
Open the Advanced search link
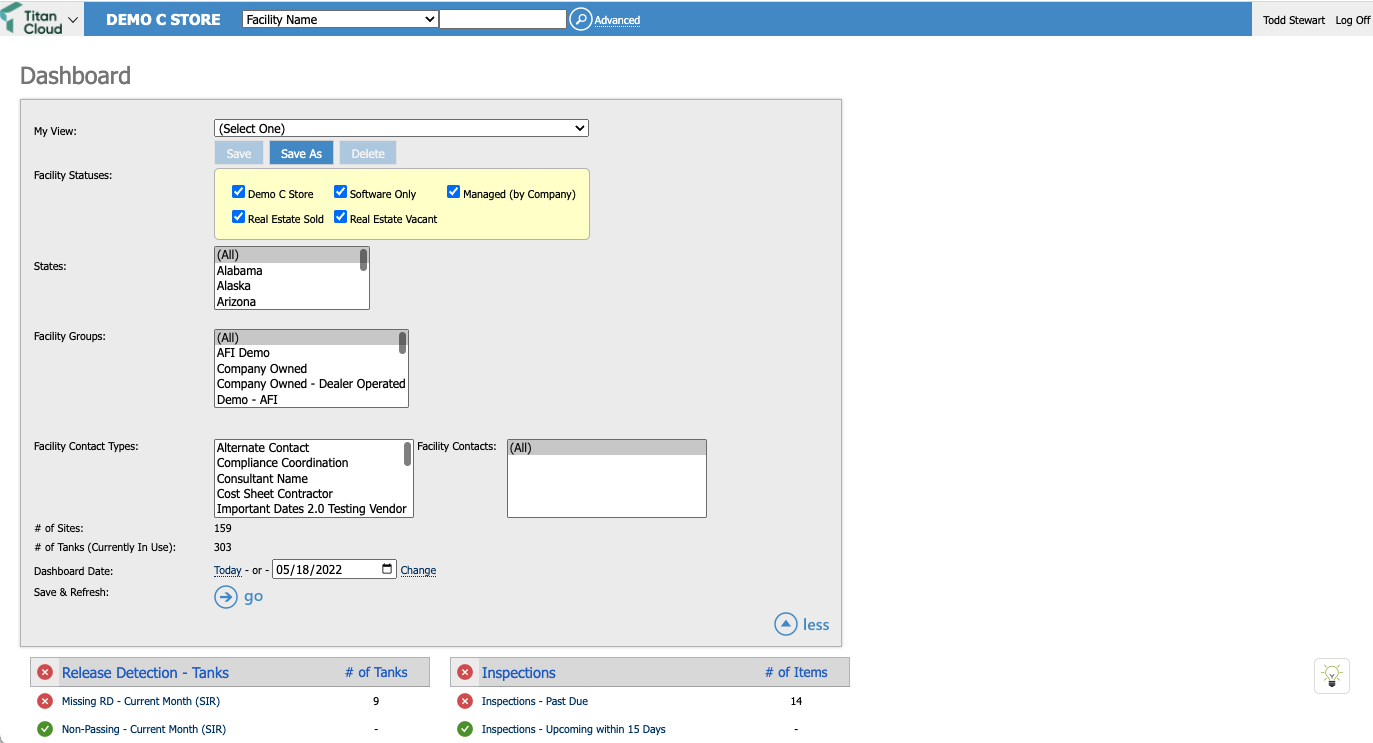(618, 19)
